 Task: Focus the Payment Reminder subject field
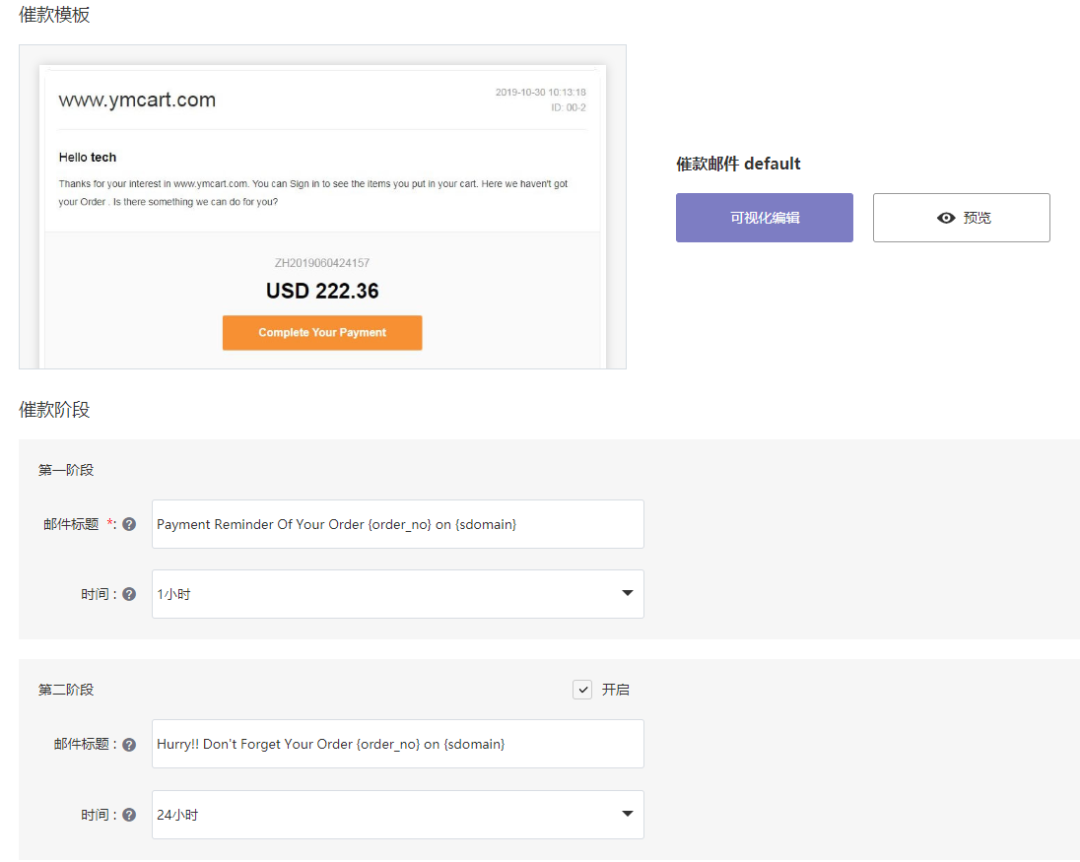click(398, 524)
